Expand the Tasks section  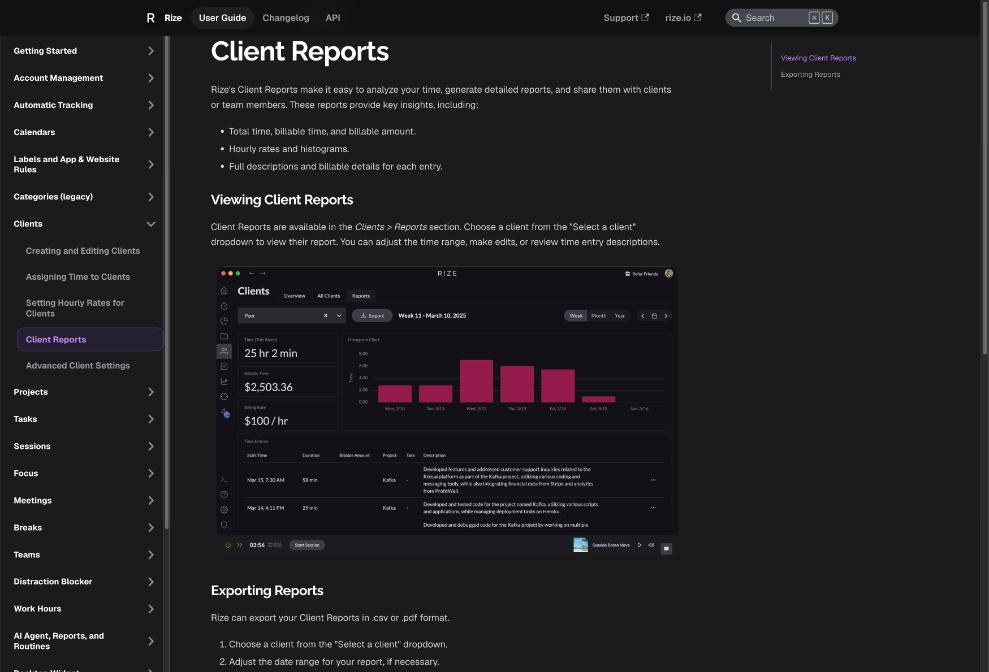84,420
